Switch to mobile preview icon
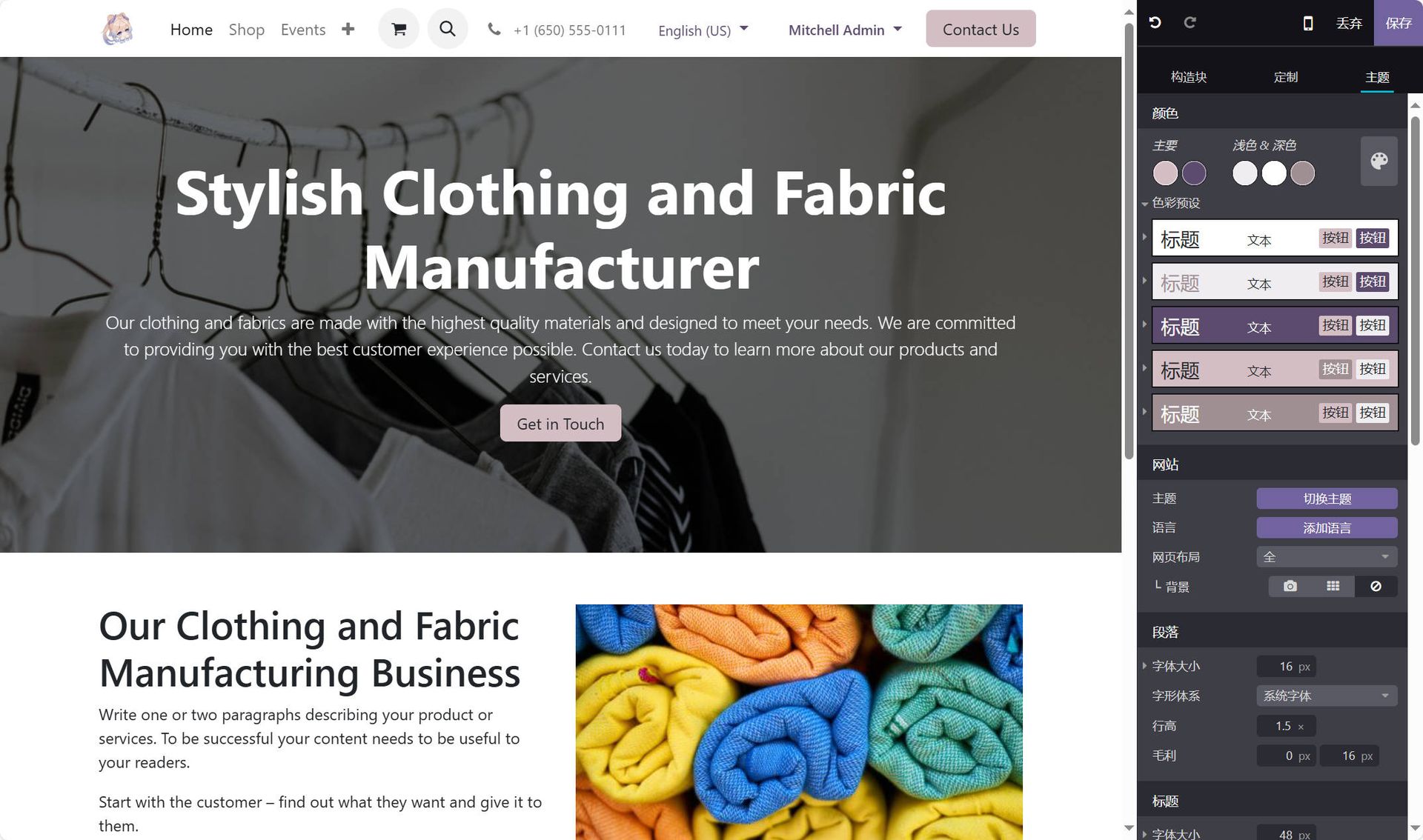 click(x=1308, y=23)
